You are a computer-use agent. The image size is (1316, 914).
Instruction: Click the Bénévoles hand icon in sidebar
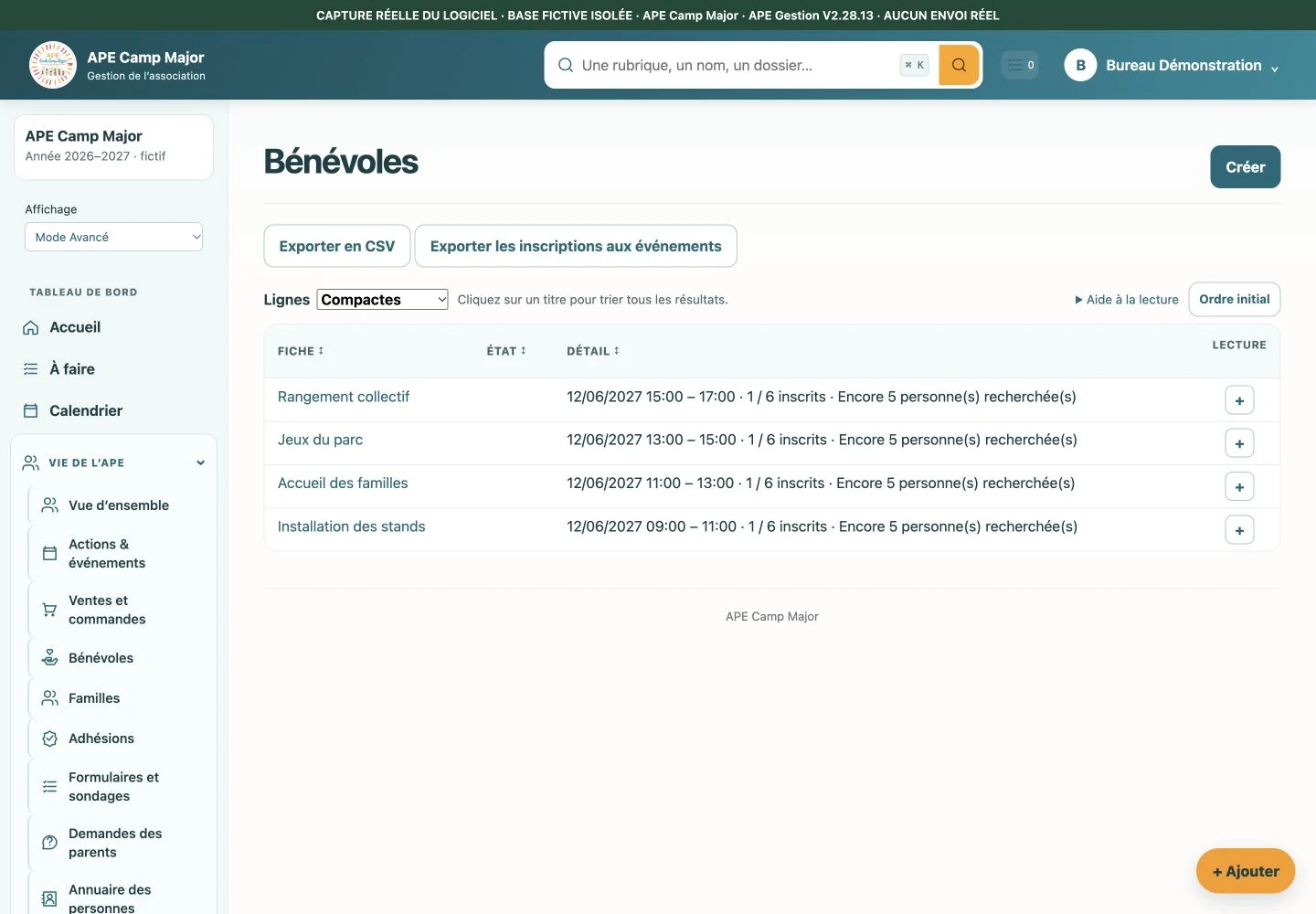point(49,658)
